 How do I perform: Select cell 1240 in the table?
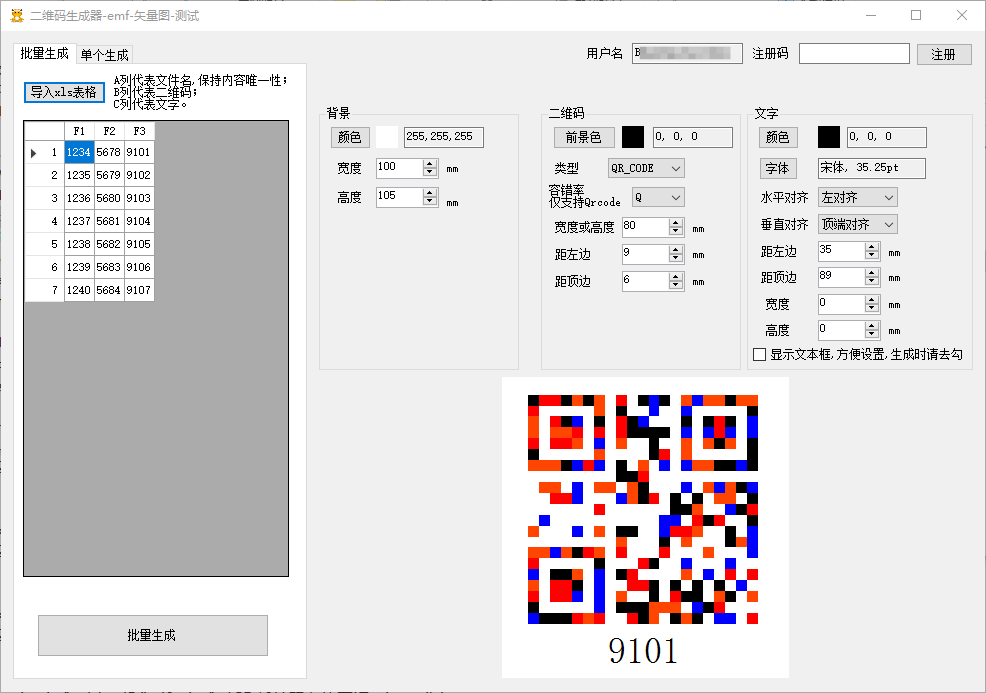pos(79,290)
